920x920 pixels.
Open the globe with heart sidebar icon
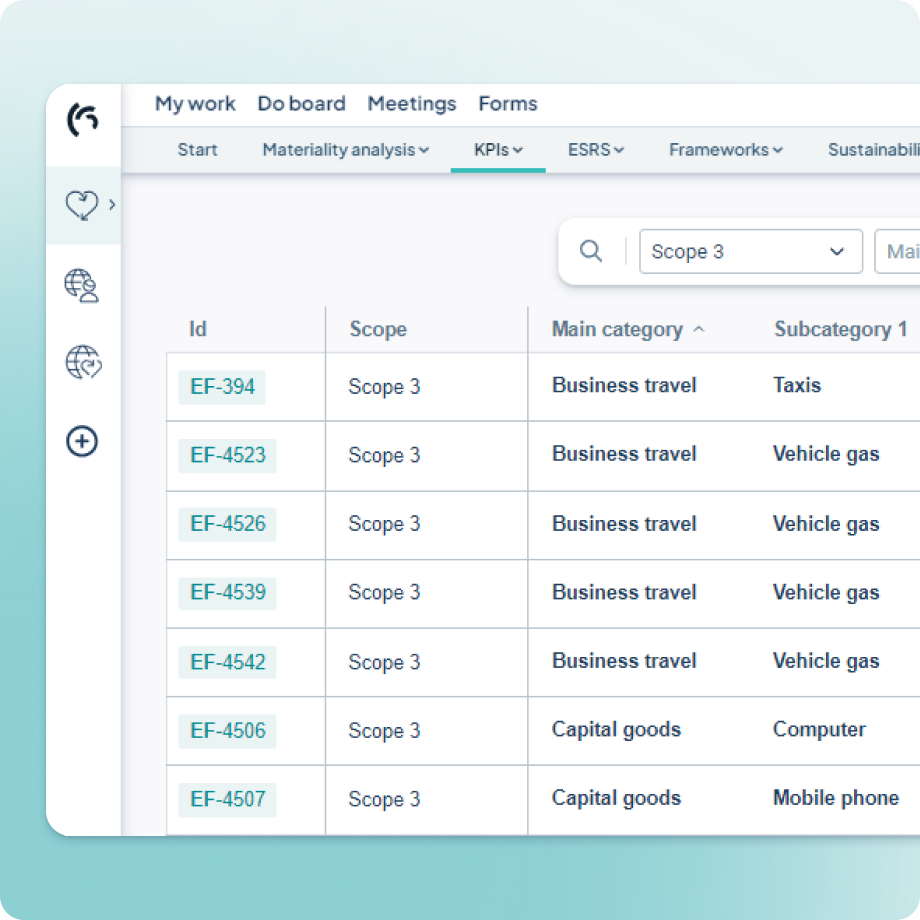coord(83,362)
